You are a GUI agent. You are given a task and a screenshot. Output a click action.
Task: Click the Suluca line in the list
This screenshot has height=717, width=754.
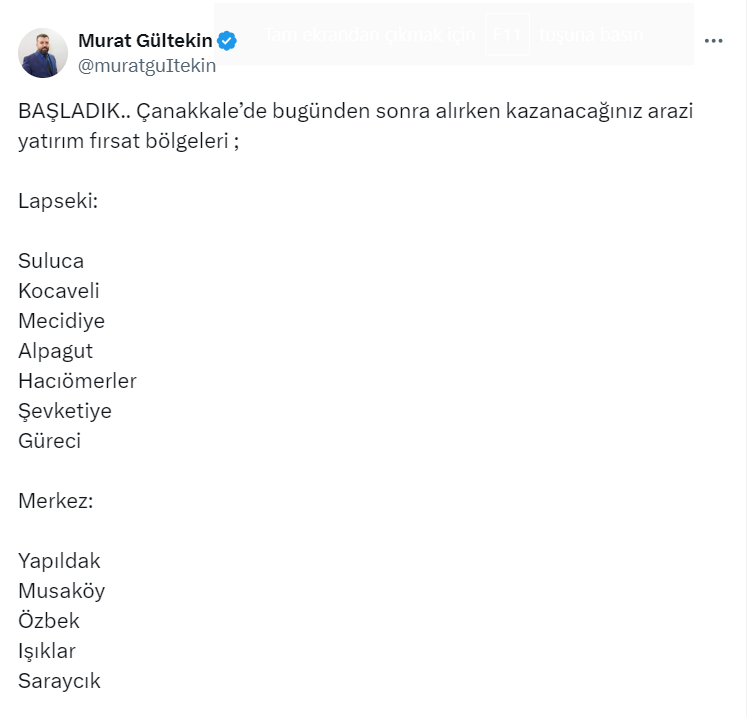coord(51,261)
